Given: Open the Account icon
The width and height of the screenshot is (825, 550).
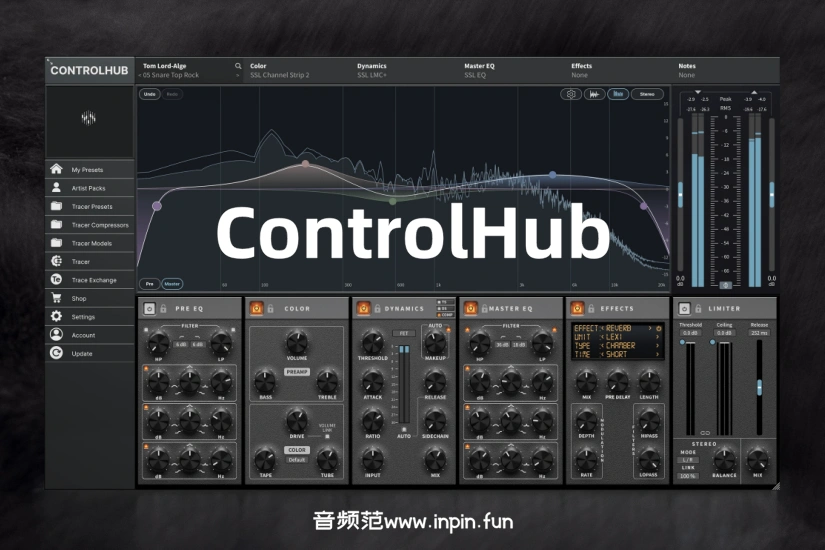Looking at the screenshot, I should tap(56, 335).
